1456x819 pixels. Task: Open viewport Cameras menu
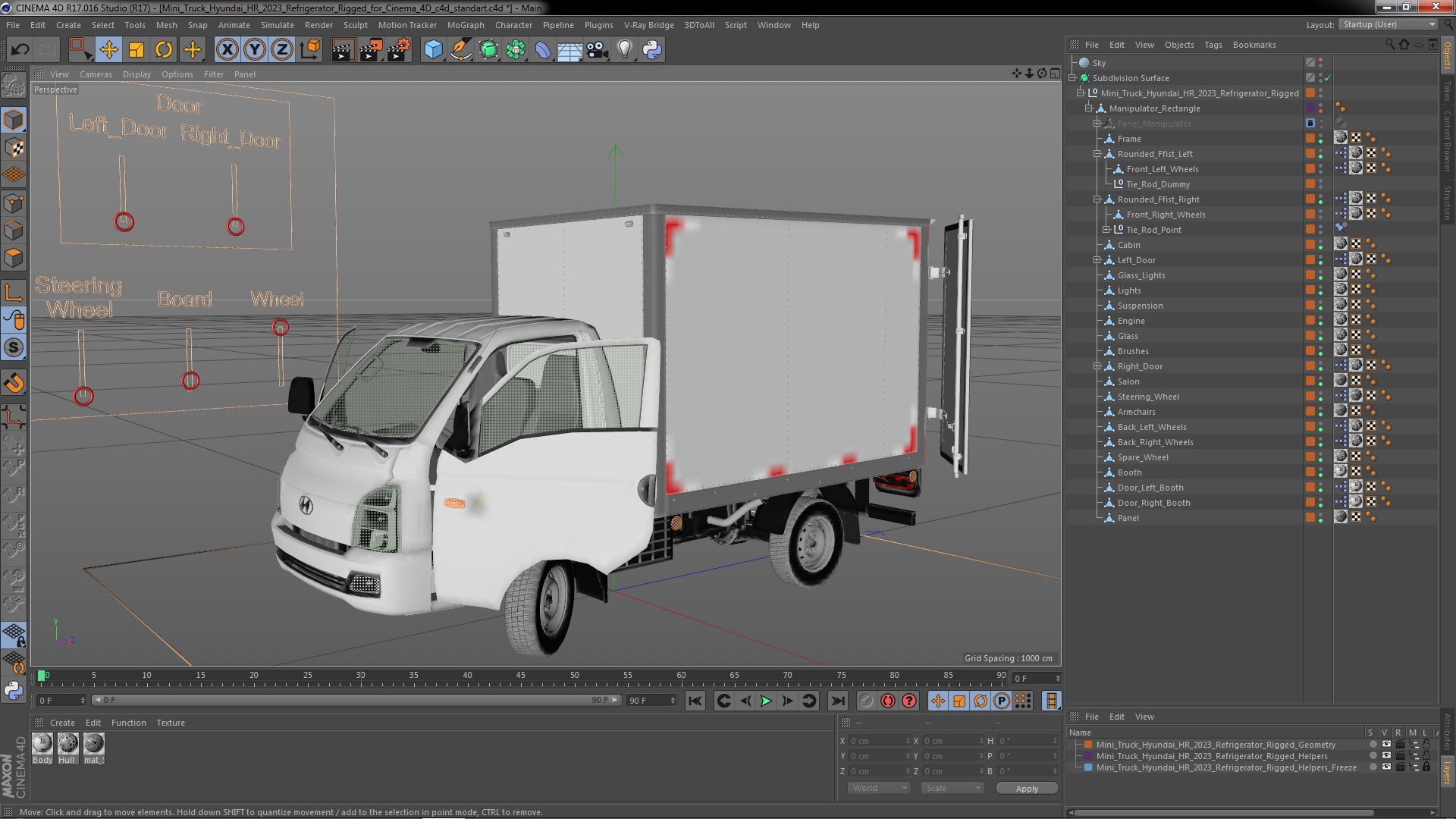[x=96, y=74]
